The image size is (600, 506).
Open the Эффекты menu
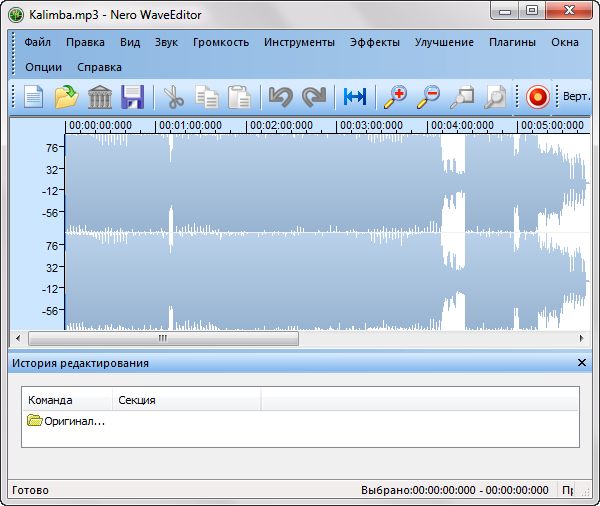coord(374,43)
